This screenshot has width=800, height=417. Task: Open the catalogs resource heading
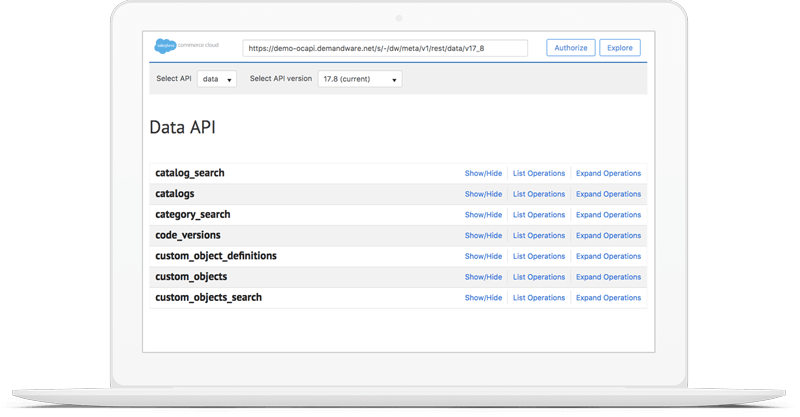click(x=175, y=194)
